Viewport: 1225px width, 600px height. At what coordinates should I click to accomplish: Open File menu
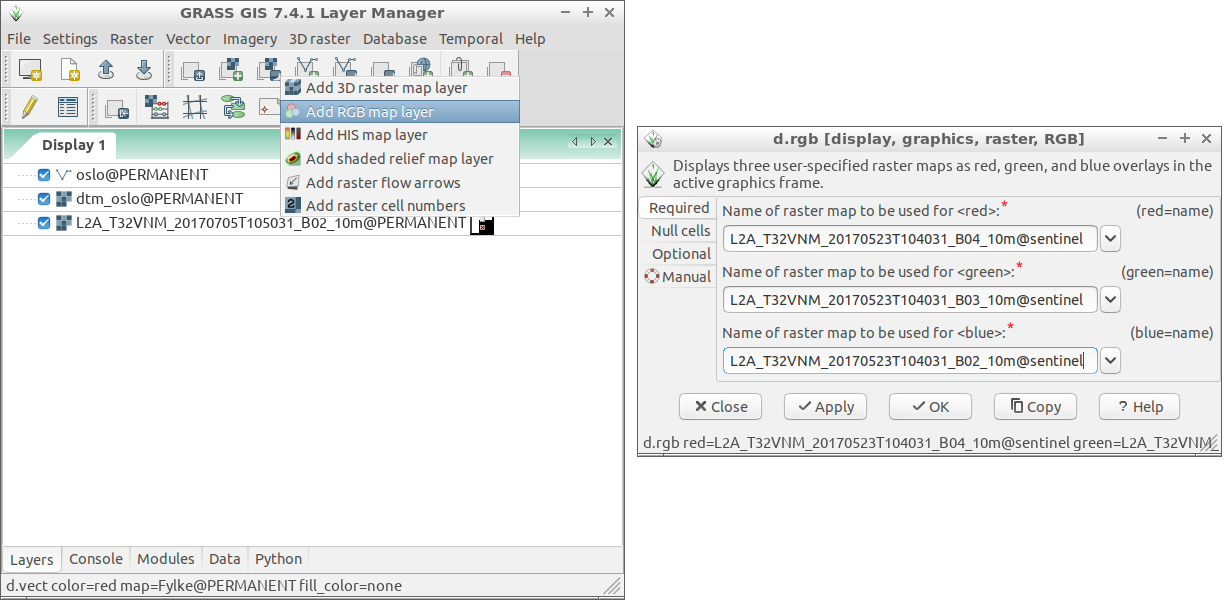click(x=19, y=39)
